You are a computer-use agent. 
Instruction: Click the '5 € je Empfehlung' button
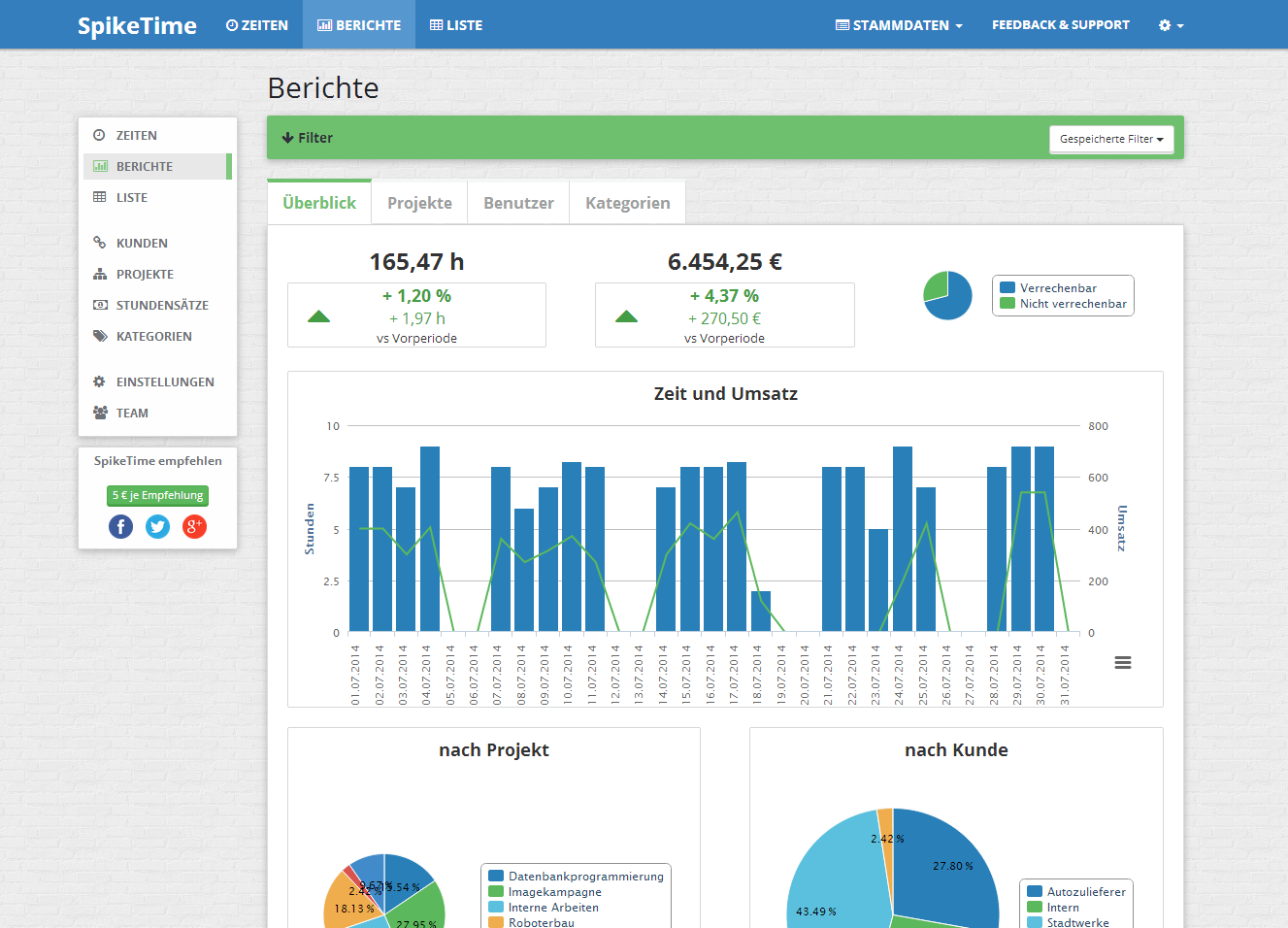tap(157, 495)
